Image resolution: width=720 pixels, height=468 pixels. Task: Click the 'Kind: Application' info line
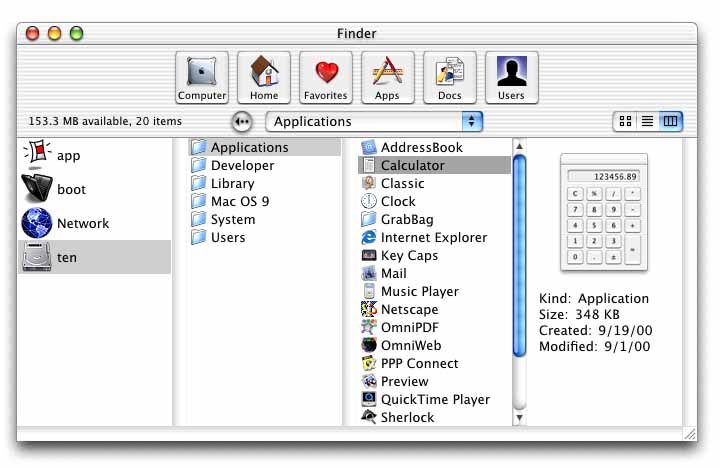pyautogui.click(x=594, y=299)
